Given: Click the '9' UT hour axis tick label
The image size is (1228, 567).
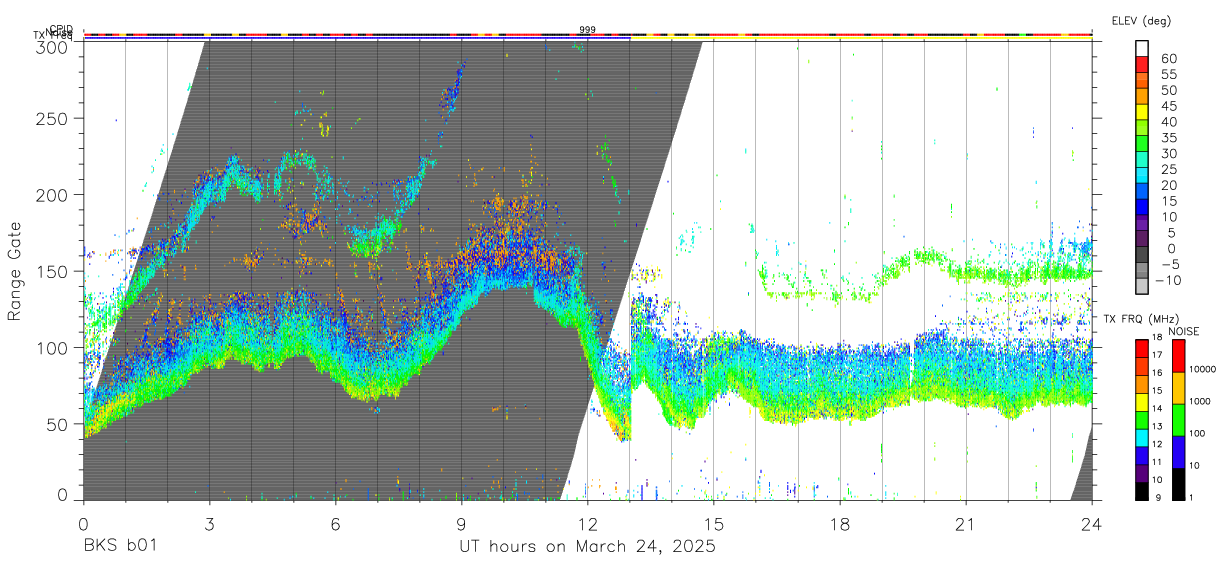Looking at the screenshot, I should point(461,524).
